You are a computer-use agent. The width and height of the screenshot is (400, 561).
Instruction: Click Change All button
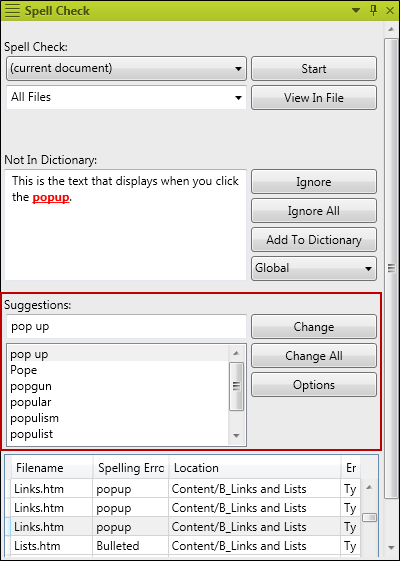click(x=314, y=356)
